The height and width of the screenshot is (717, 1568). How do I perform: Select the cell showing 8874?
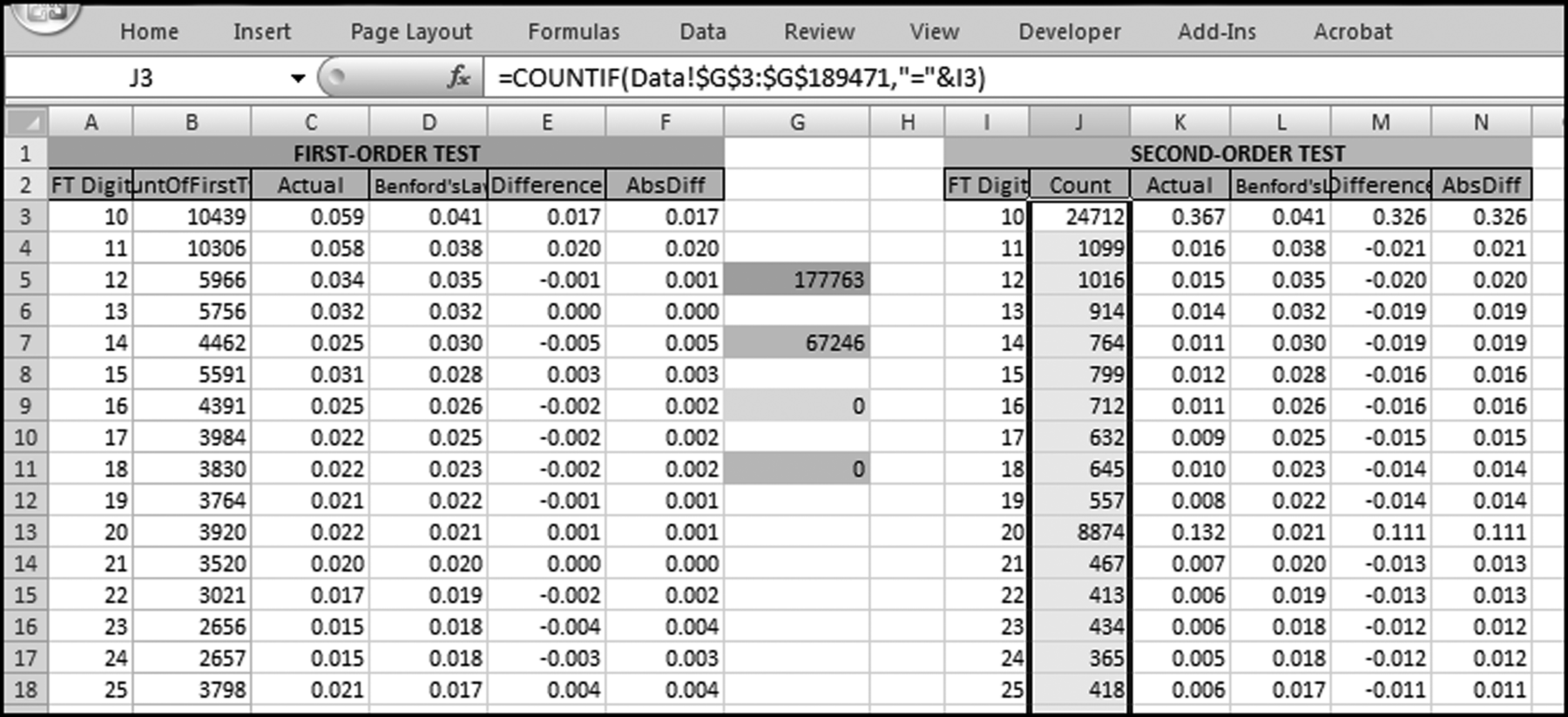(x=1079, y=531)
